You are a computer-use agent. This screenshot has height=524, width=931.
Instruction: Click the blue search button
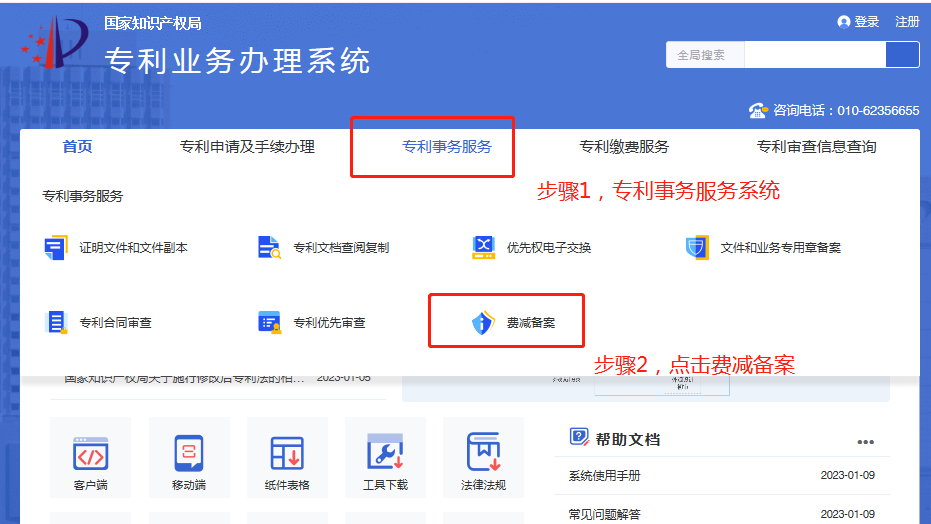pyautogui.click(x=902, y=55)
